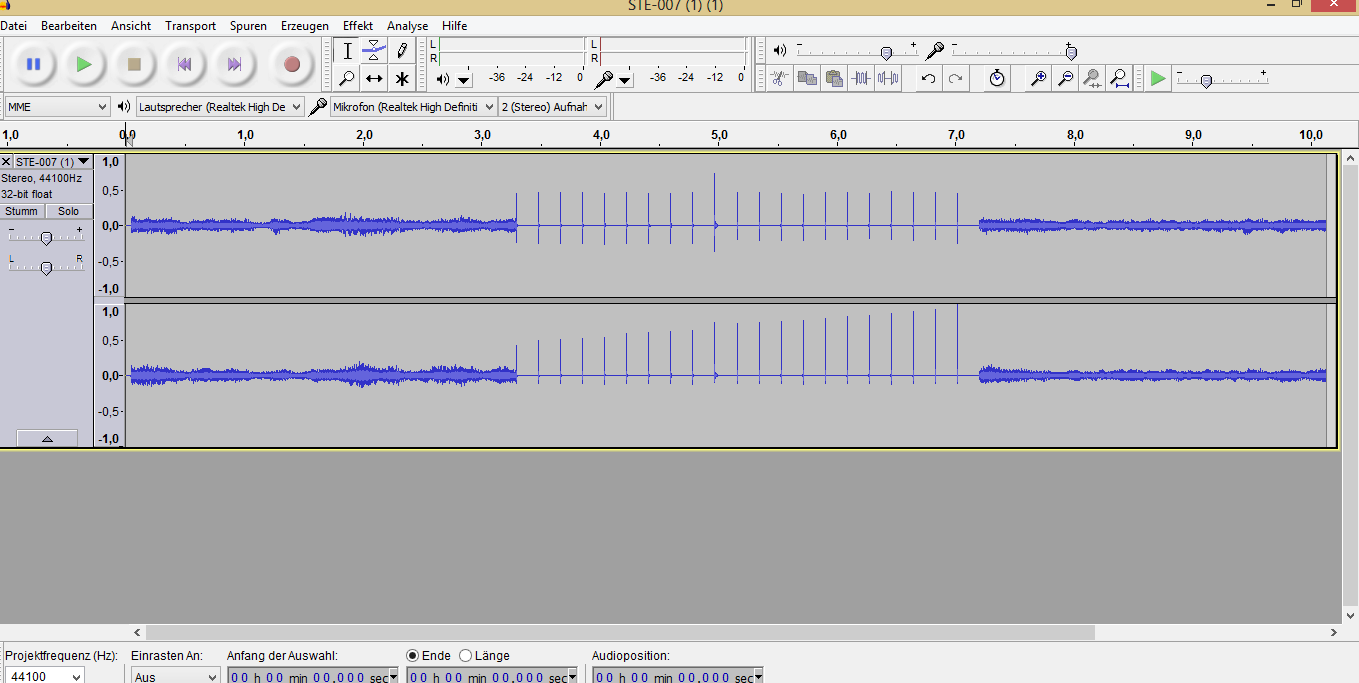Click the Play-at-speed green arrow
The height and width of the screenshot is (683, 1359).
[1158, 78]
